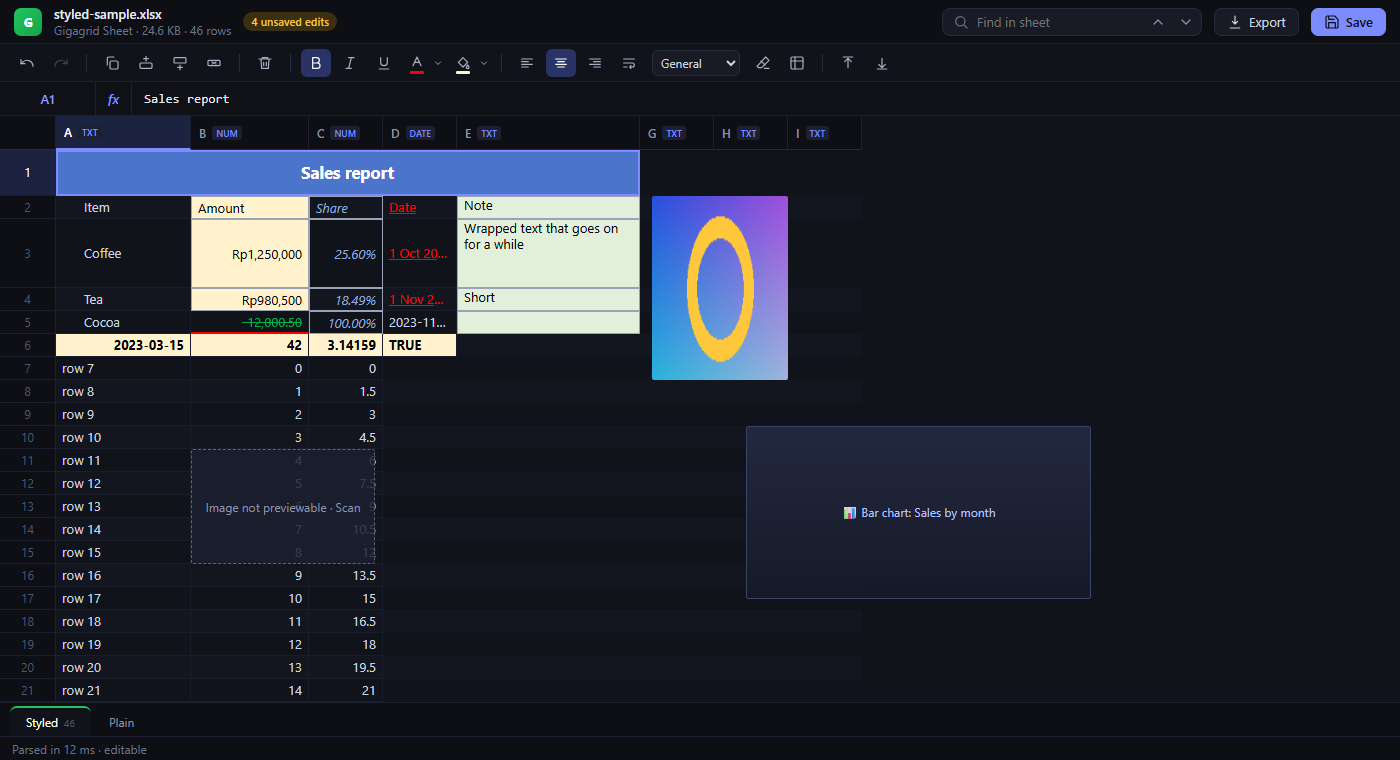This screenshot has height=760, width=1400.
Task: Apply the fill color bucket button
Action: point(463,63)
